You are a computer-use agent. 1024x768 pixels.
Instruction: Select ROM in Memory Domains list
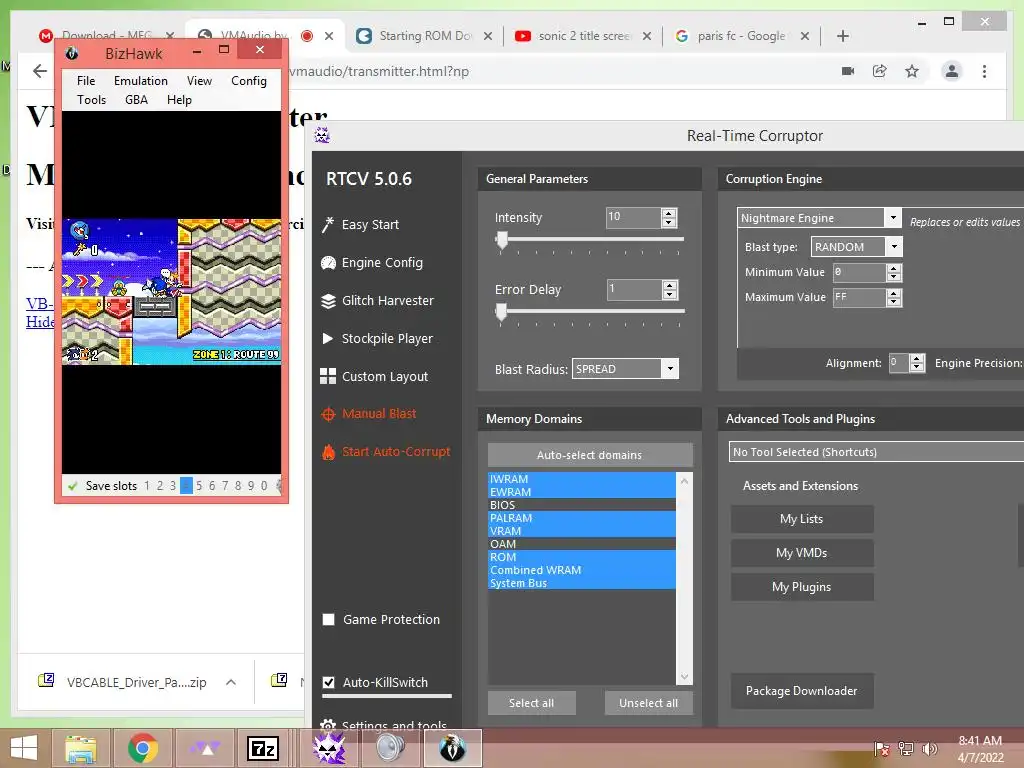point(582,557)
